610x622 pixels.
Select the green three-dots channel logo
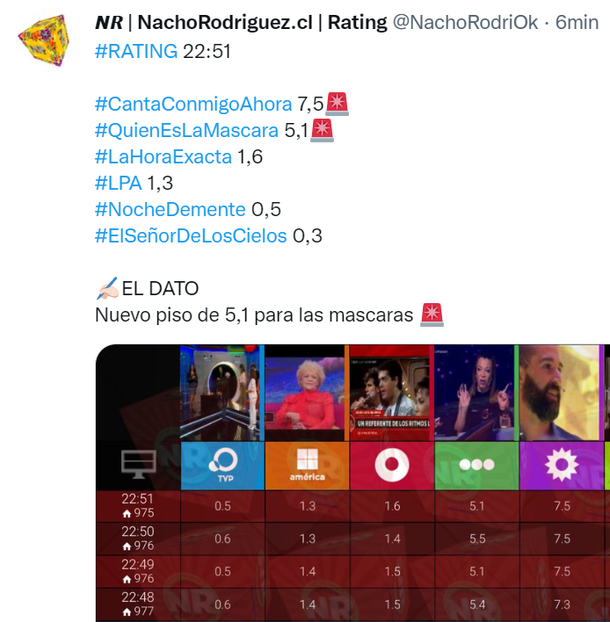477,466
